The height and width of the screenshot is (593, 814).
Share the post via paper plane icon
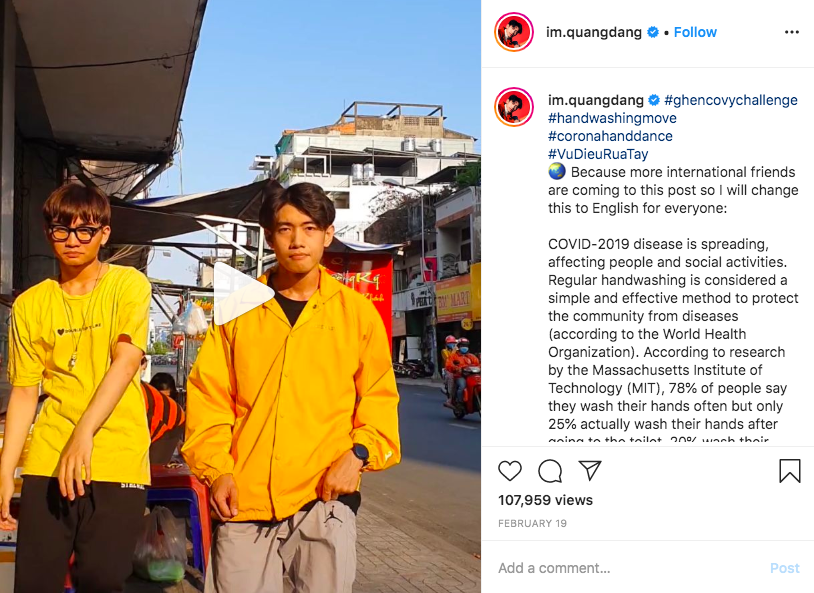pos(590,470)
